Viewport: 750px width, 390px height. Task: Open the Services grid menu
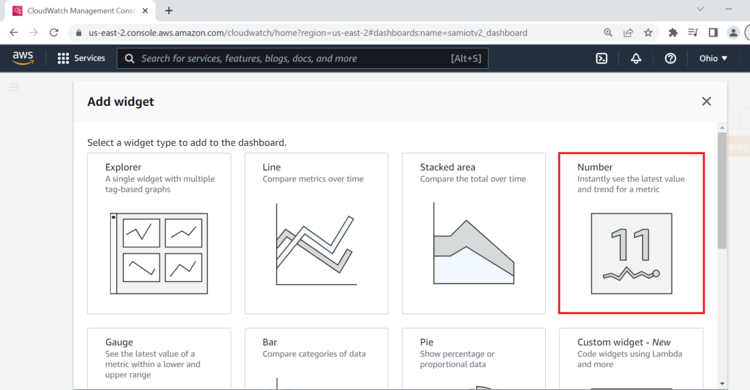[x=81, y=58]
